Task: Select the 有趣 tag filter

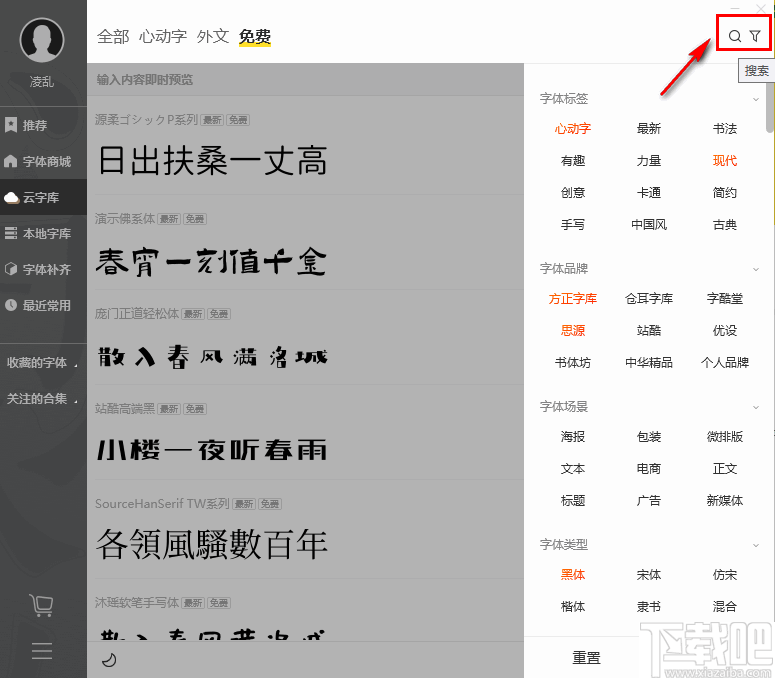Action: point(573,161)
